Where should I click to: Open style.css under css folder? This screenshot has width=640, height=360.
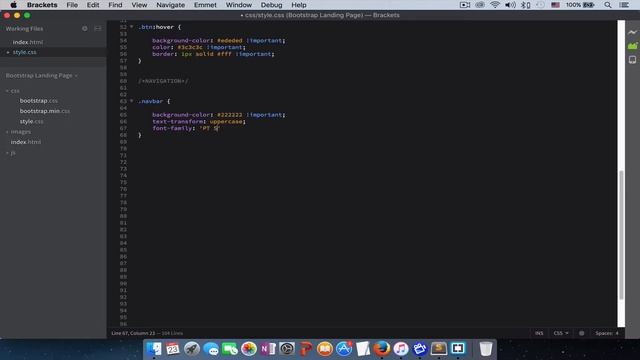31,121
